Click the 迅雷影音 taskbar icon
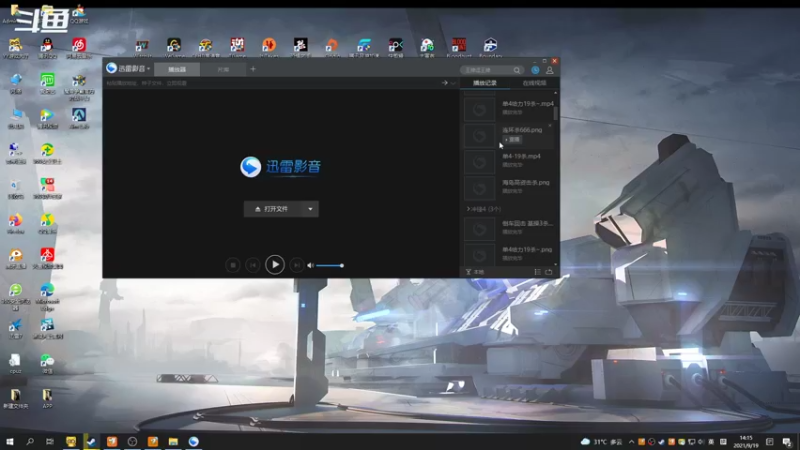The width and height of the screenshot is (800, 450). click(193, 441)
